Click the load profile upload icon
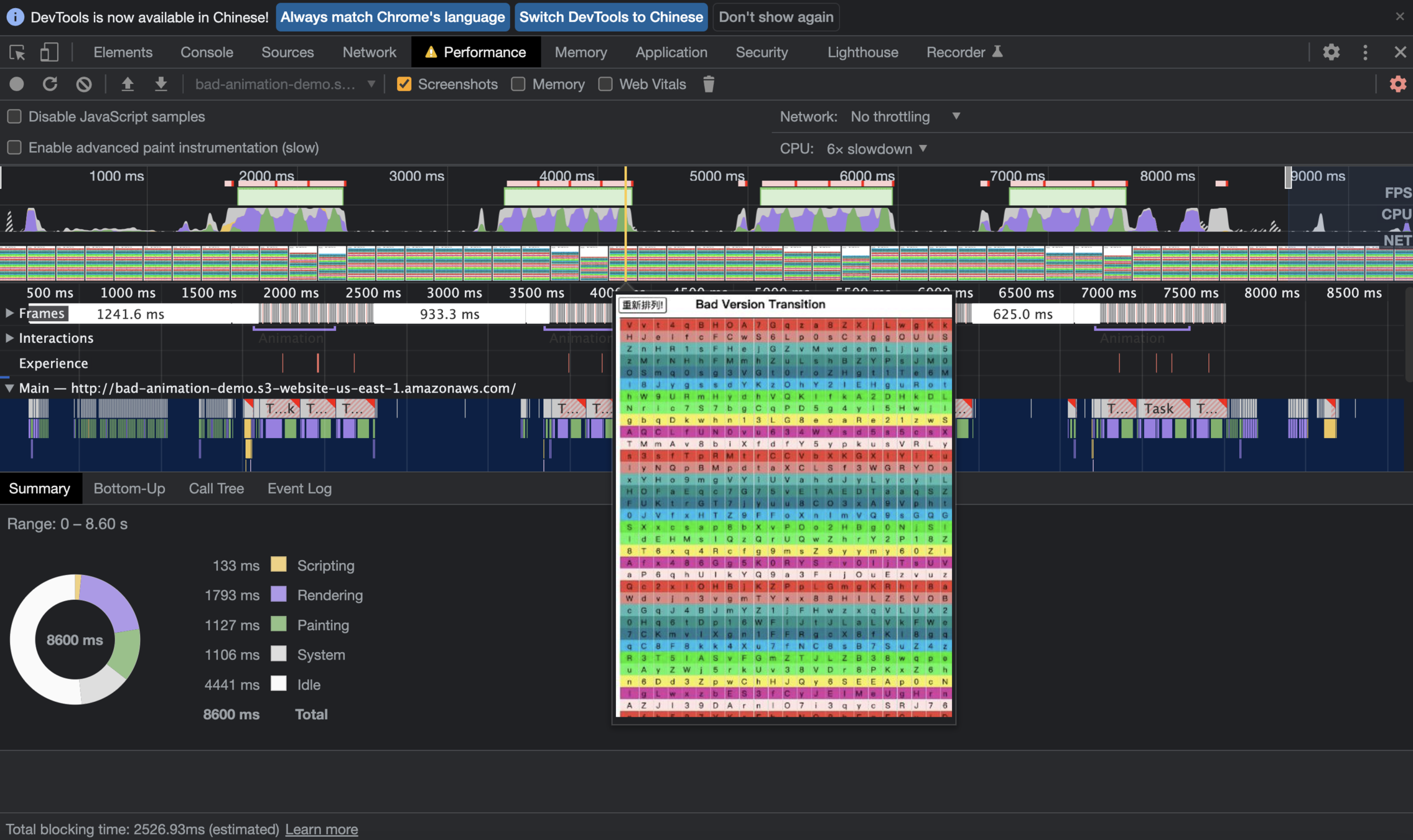The width and height of the screenshot is (1413, 840). click(128, 84)
